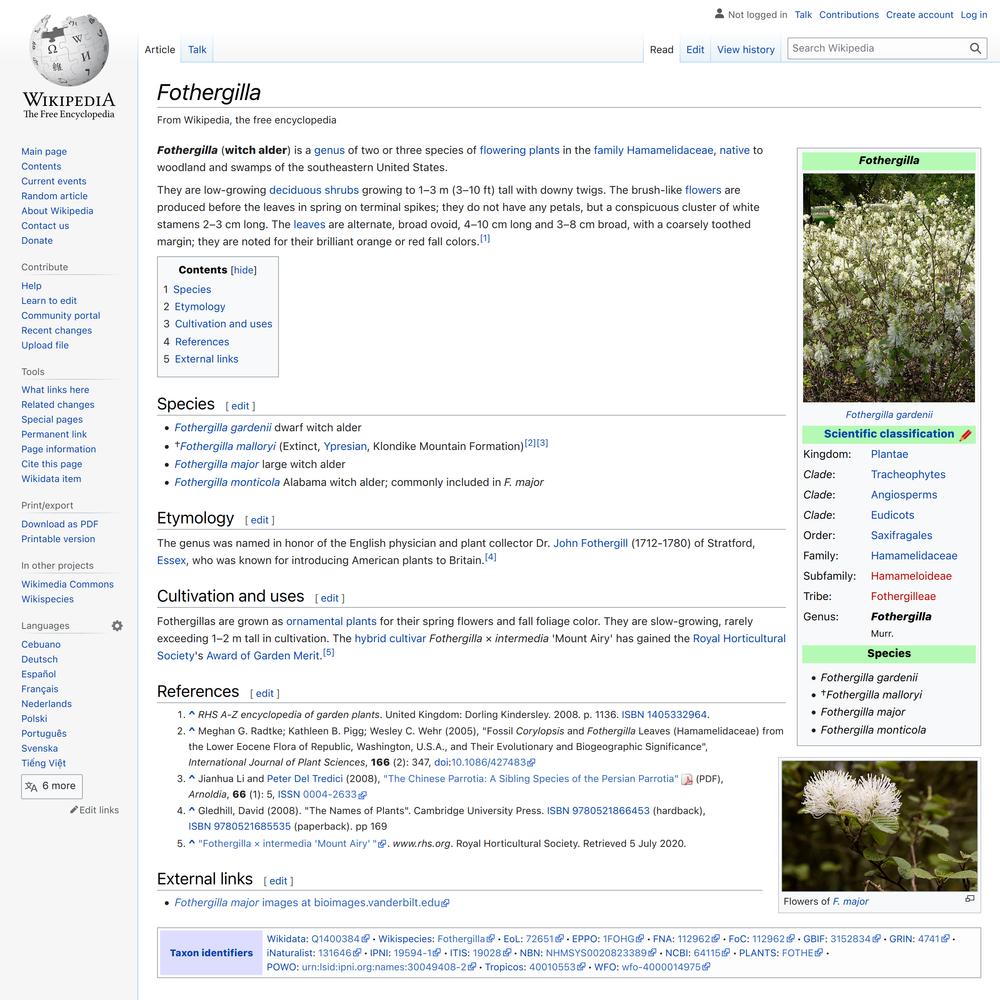
Task: Click the red pencil edit taxonomy icon
Action: coord(966,434)
